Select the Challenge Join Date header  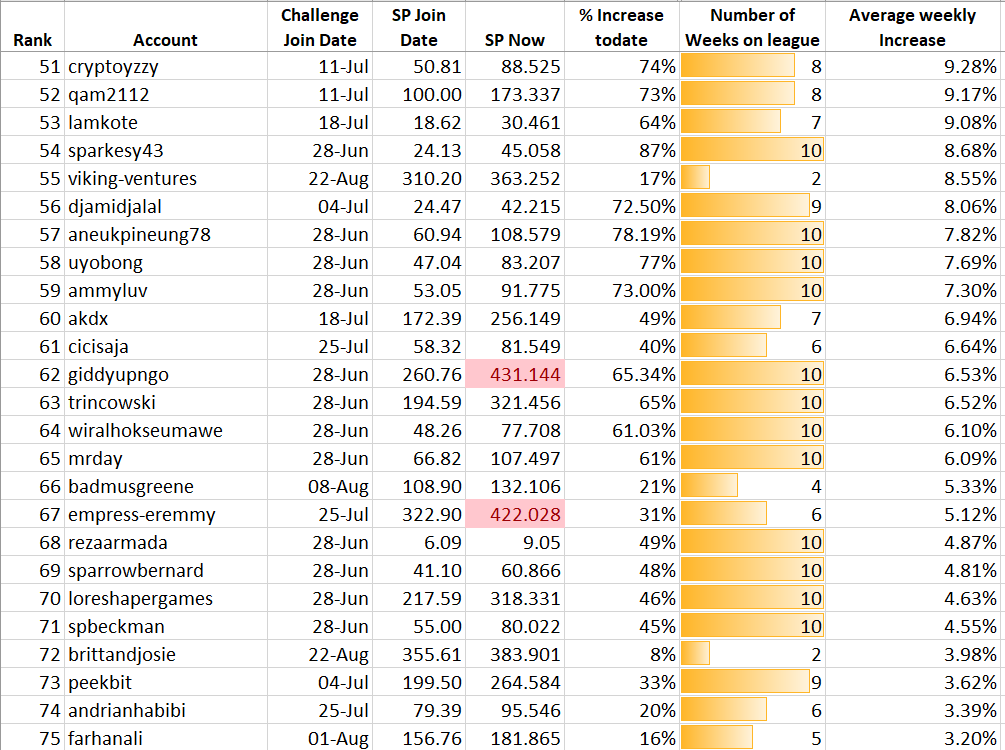(320, 27)
